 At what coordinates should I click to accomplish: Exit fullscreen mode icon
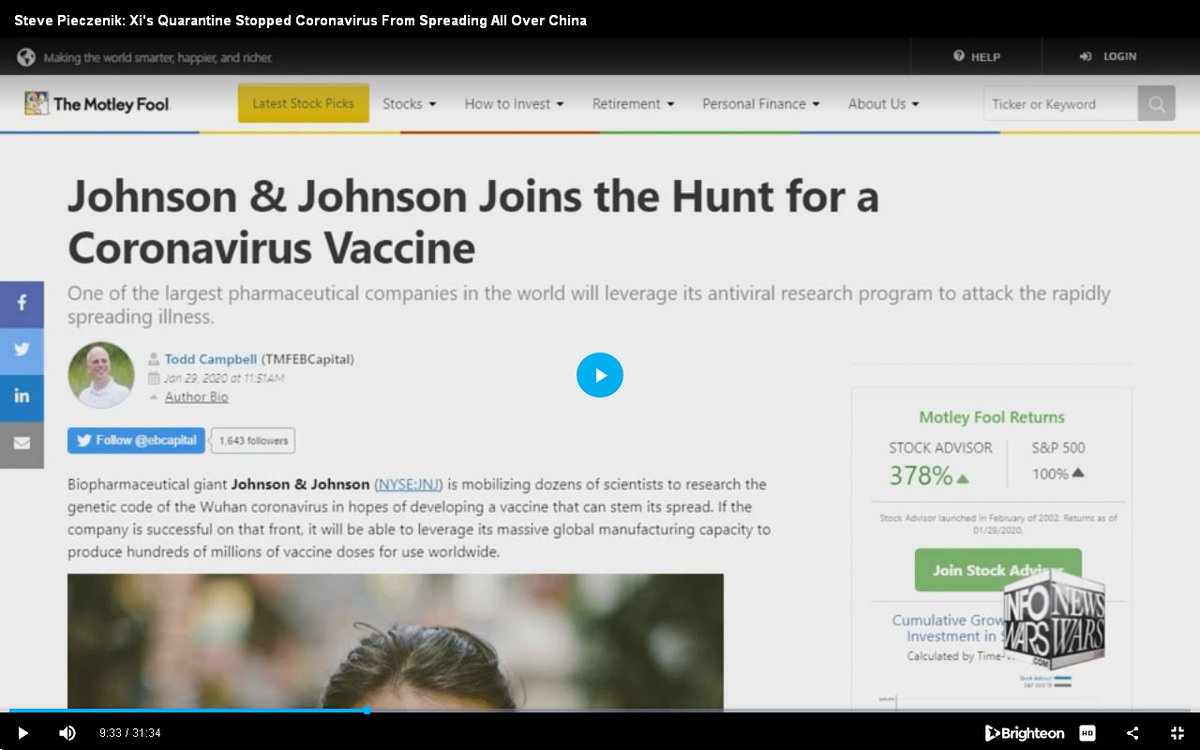1177,733
